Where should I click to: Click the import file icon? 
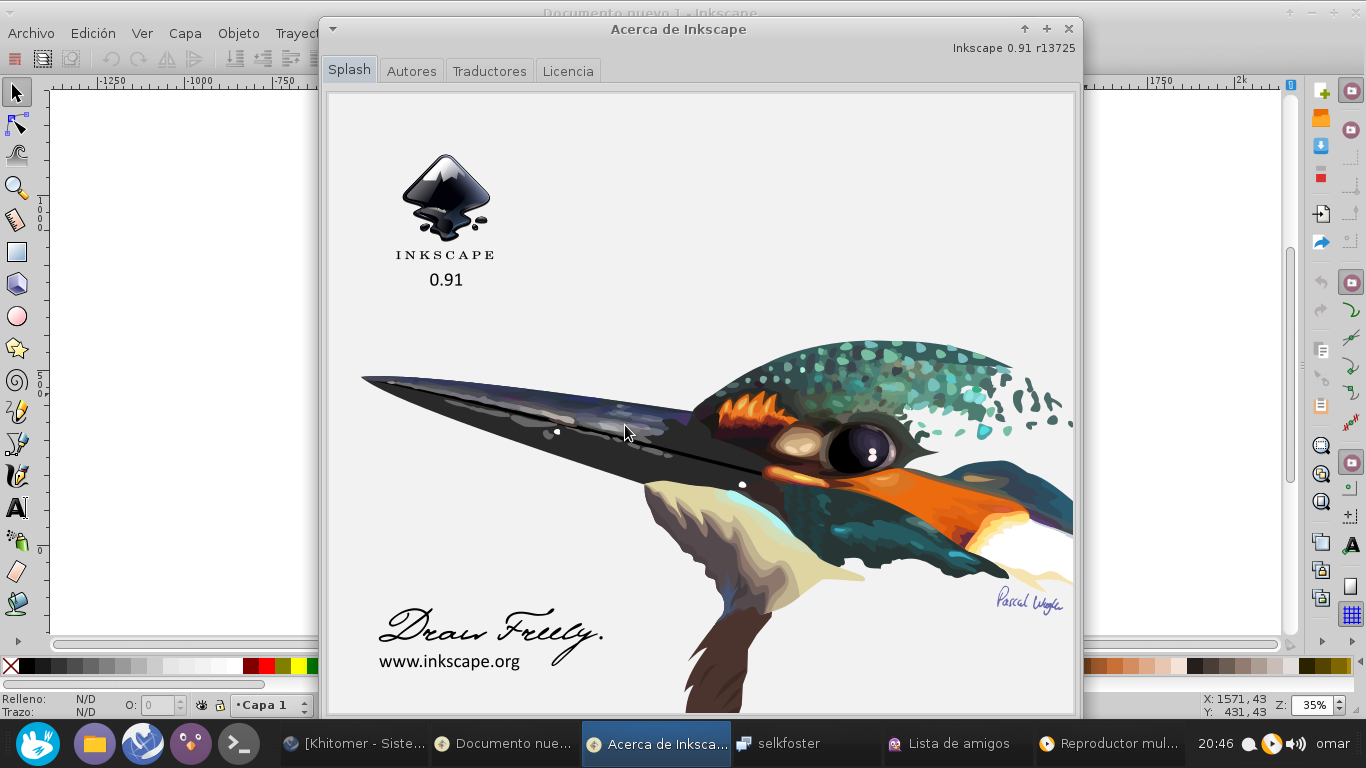click(x=1321, y=214)
